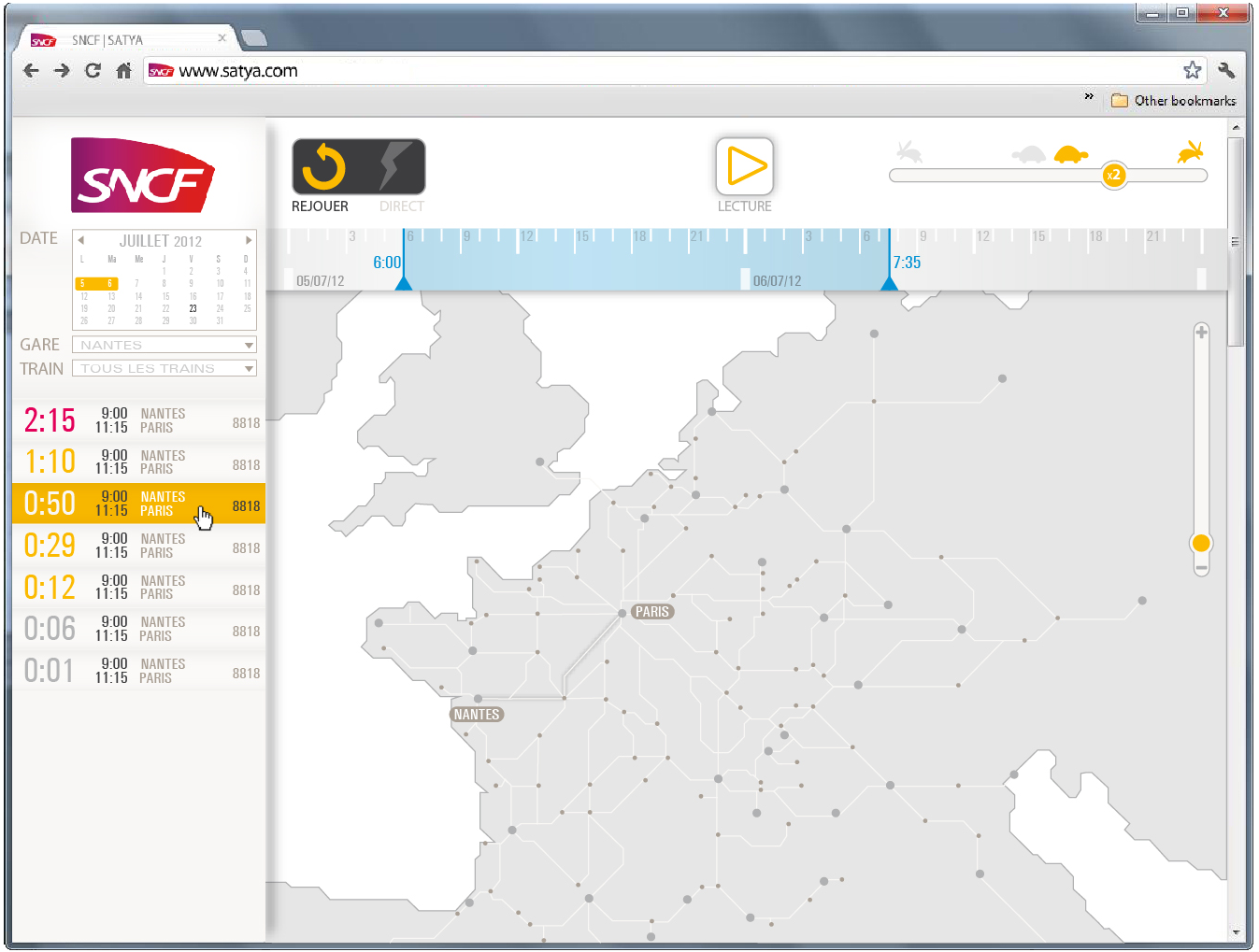The image size is (1259, 952).
Task: Click the 06/07/12 date on timeline
Action: point(777,281)
